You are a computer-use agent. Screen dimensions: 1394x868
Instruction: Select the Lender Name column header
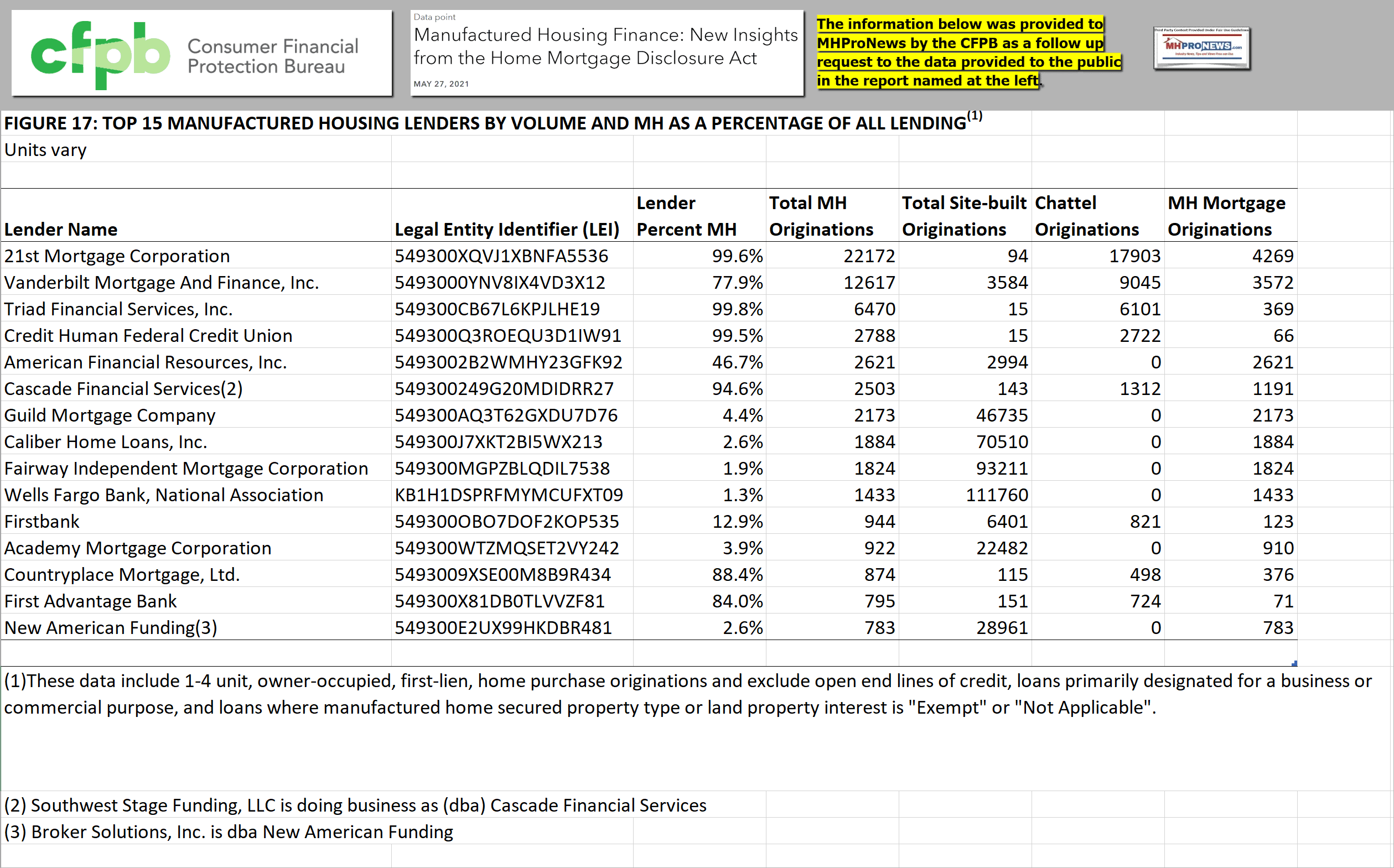point(61,229)
